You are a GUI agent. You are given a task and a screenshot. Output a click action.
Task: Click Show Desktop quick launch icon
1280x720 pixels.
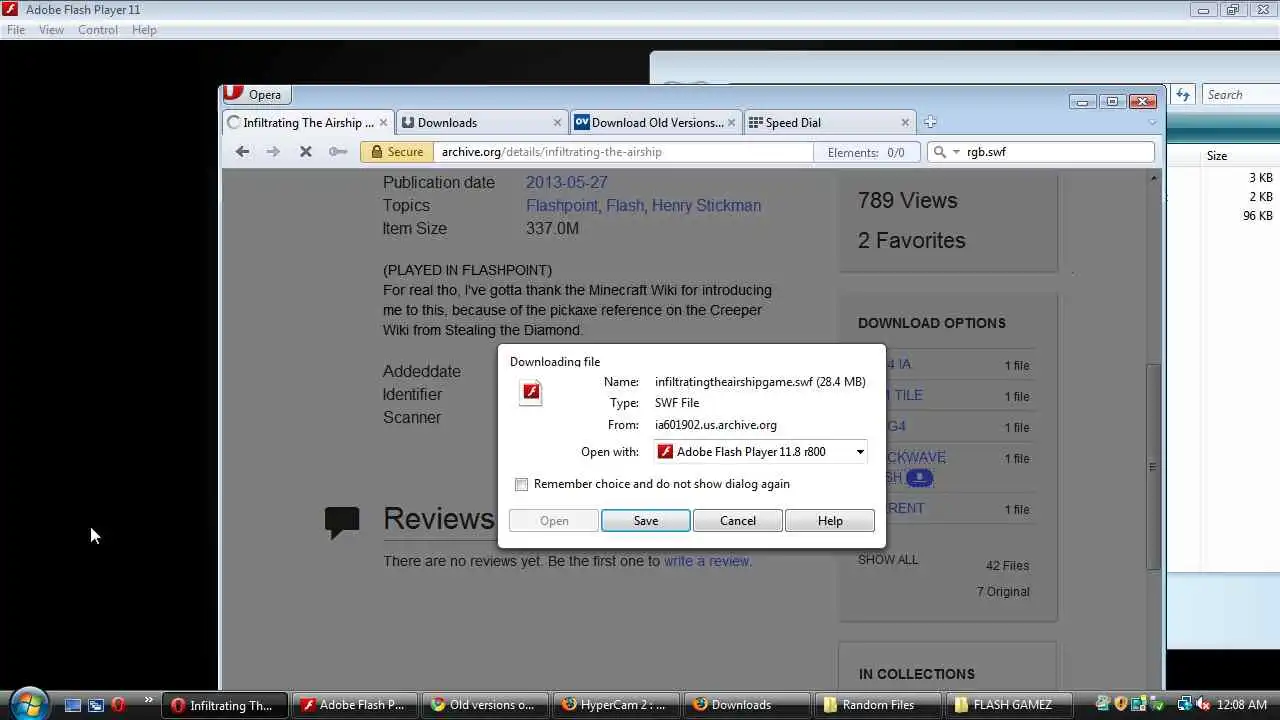(x=72, y=705)
